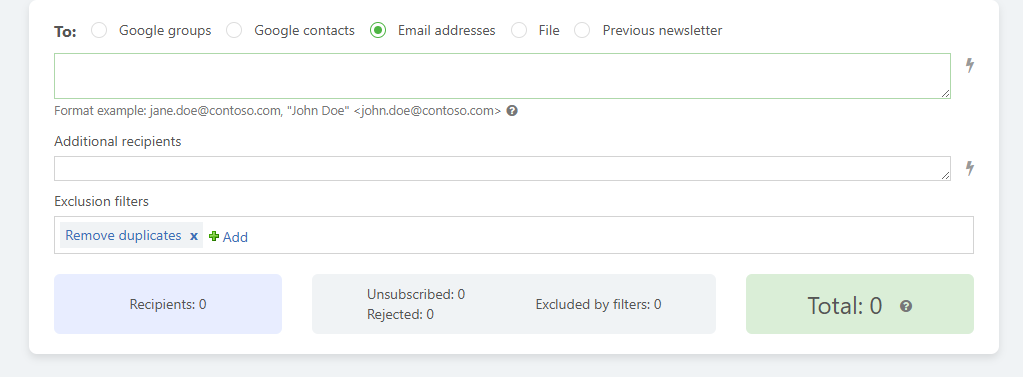Click into the Additional recipients field

(x=502, y=168)
